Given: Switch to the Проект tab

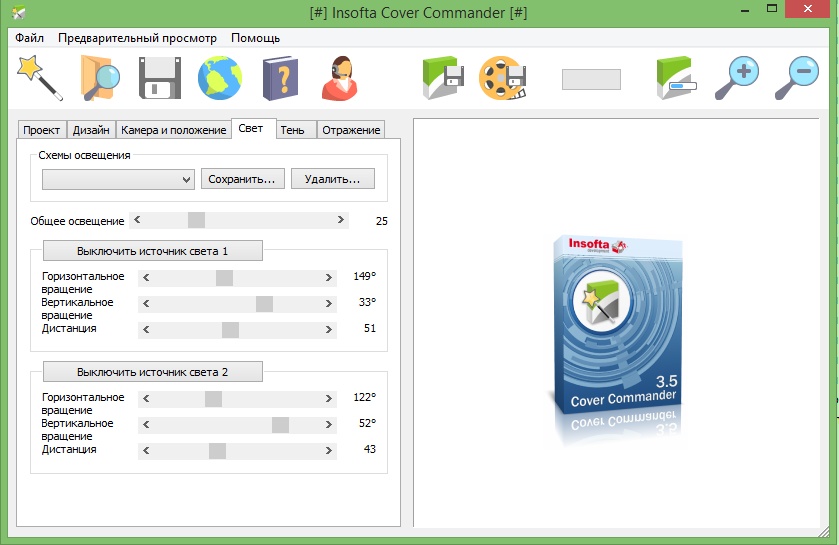Looking at the screenshot, I should [x=42, y=130].
